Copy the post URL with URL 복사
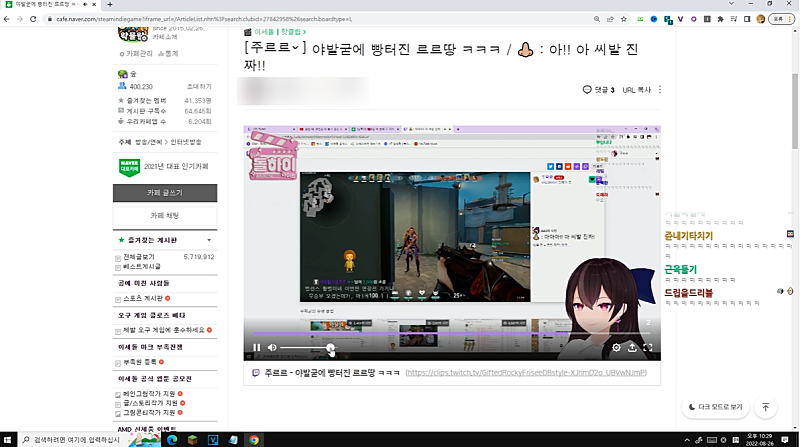The image size is (800, 447). click(x=637, y=90)
